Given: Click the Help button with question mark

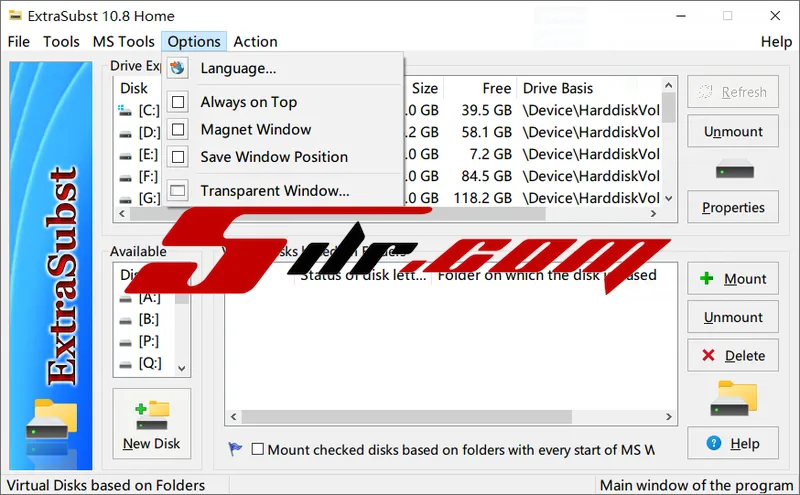Looking at the screenshot, I should tap(733, 443).
